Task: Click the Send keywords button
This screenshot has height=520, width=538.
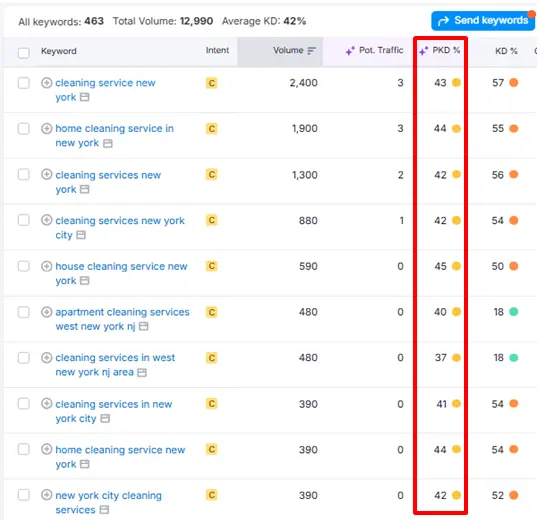Action: (x=483, y=21)
